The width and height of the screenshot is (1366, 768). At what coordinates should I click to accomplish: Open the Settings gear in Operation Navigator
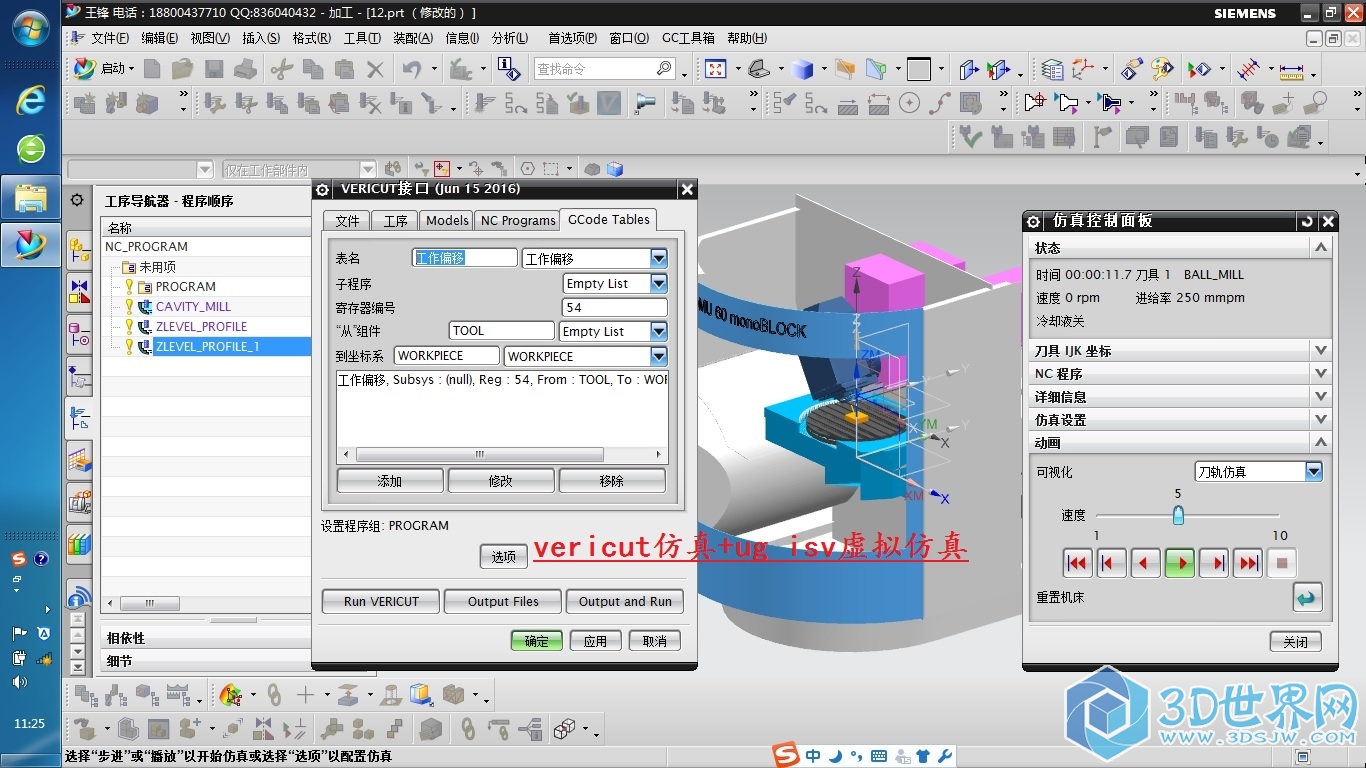77,200
